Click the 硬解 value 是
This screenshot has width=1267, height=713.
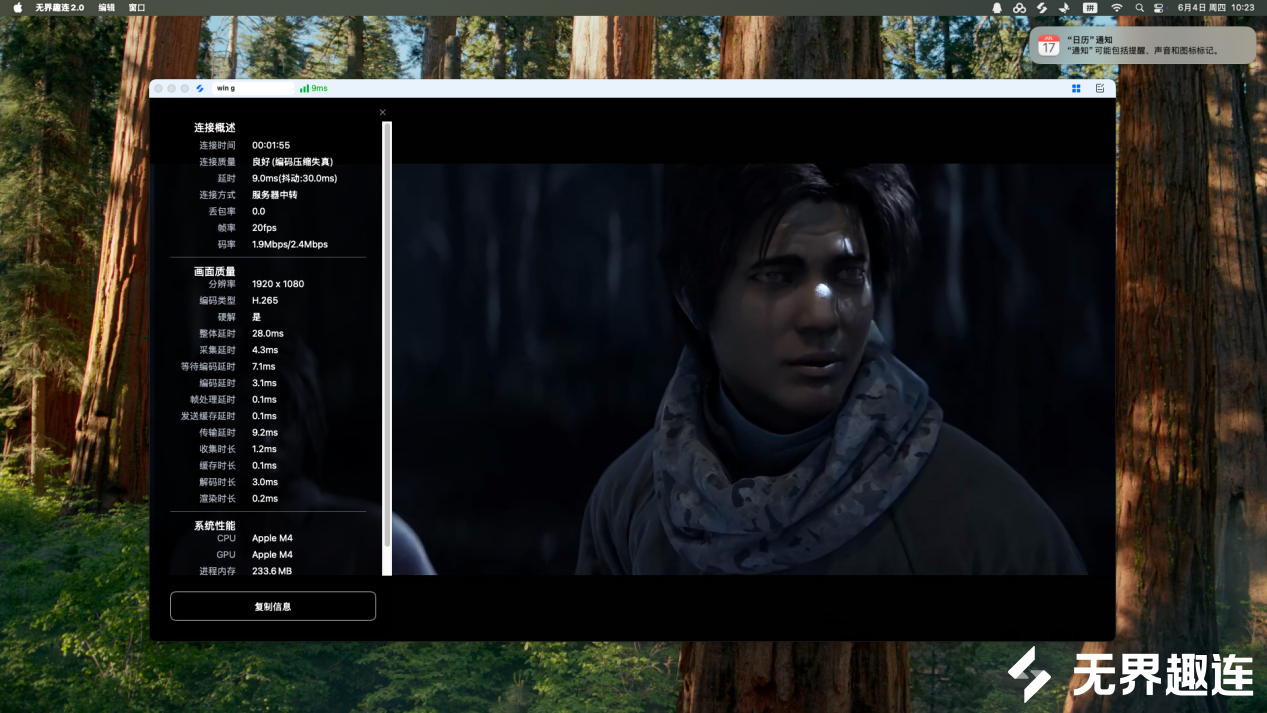coord(256,317)
